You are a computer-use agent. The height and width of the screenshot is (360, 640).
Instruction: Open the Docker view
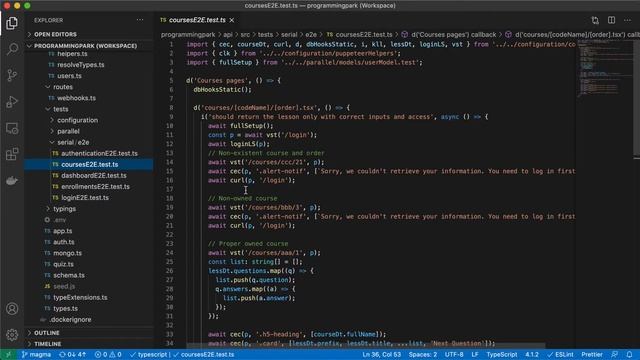click(12, 180)
